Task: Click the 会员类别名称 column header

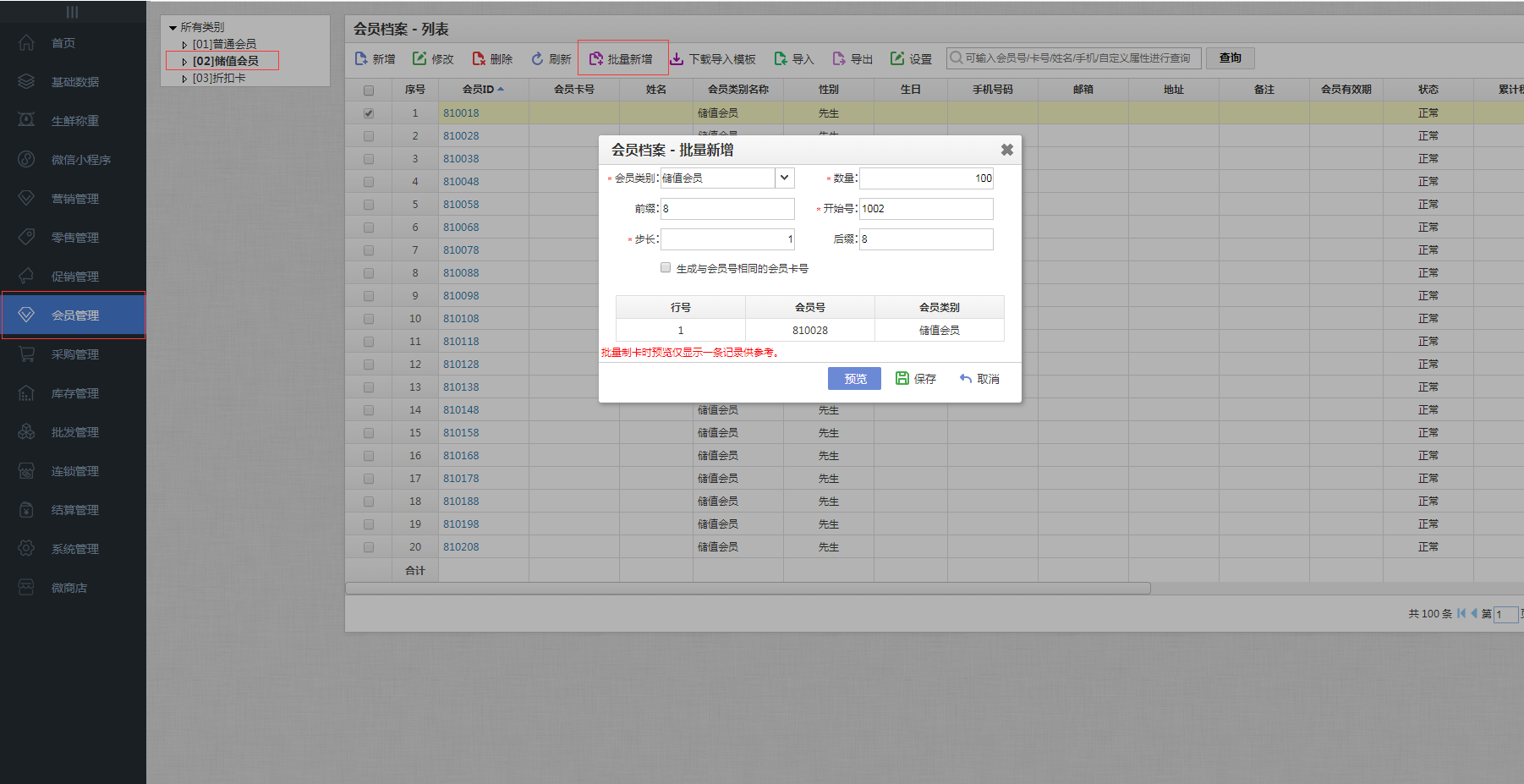Action: point(738,90)
